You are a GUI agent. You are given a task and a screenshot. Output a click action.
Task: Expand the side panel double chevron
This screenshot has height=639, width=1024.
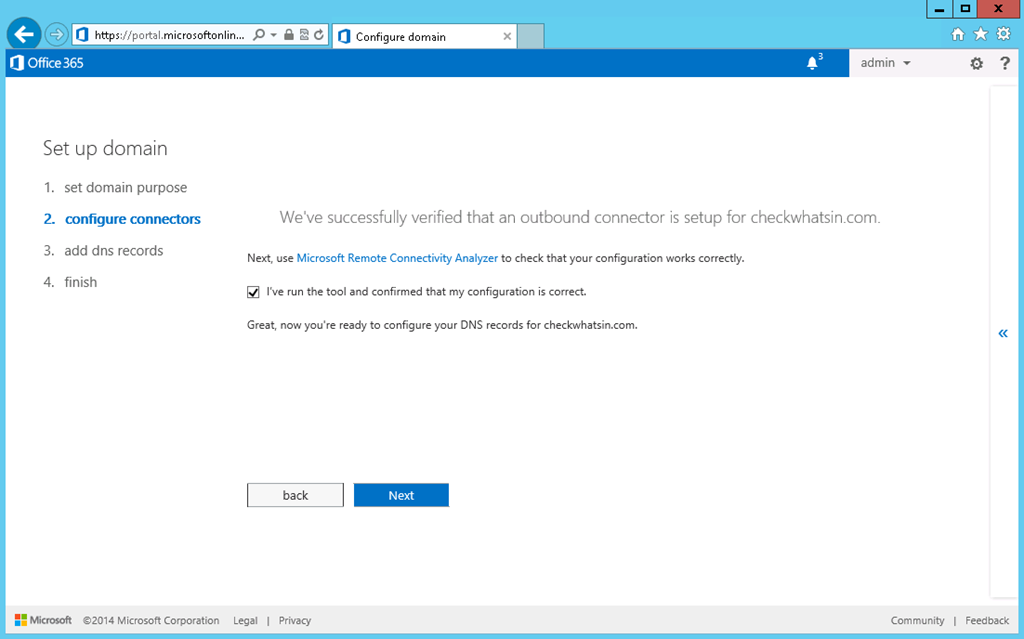[1003, 334]
